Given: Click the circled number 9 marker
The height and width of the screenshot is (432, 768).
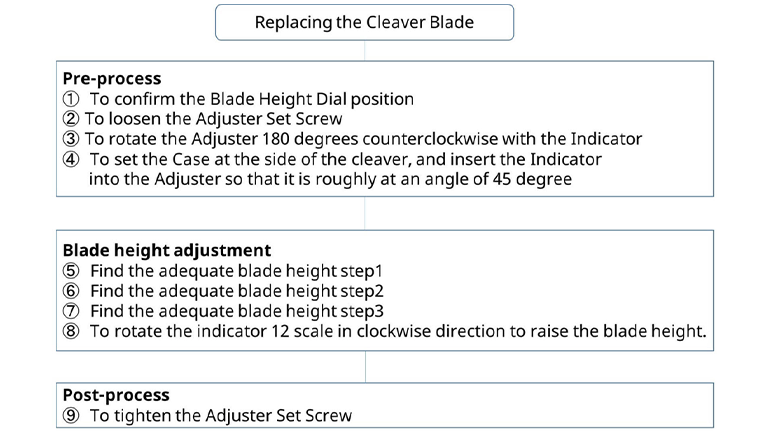Looking at the screenshot, I should coord(70,415).
